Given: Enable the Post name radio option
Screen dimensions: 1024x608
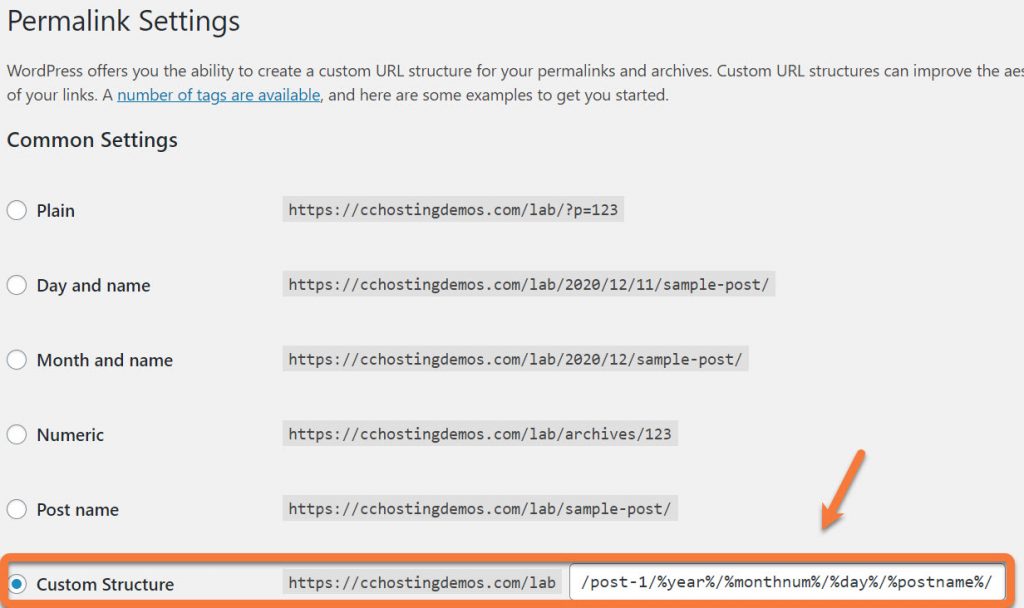Looking at the screenshot, I should (17, 509).
